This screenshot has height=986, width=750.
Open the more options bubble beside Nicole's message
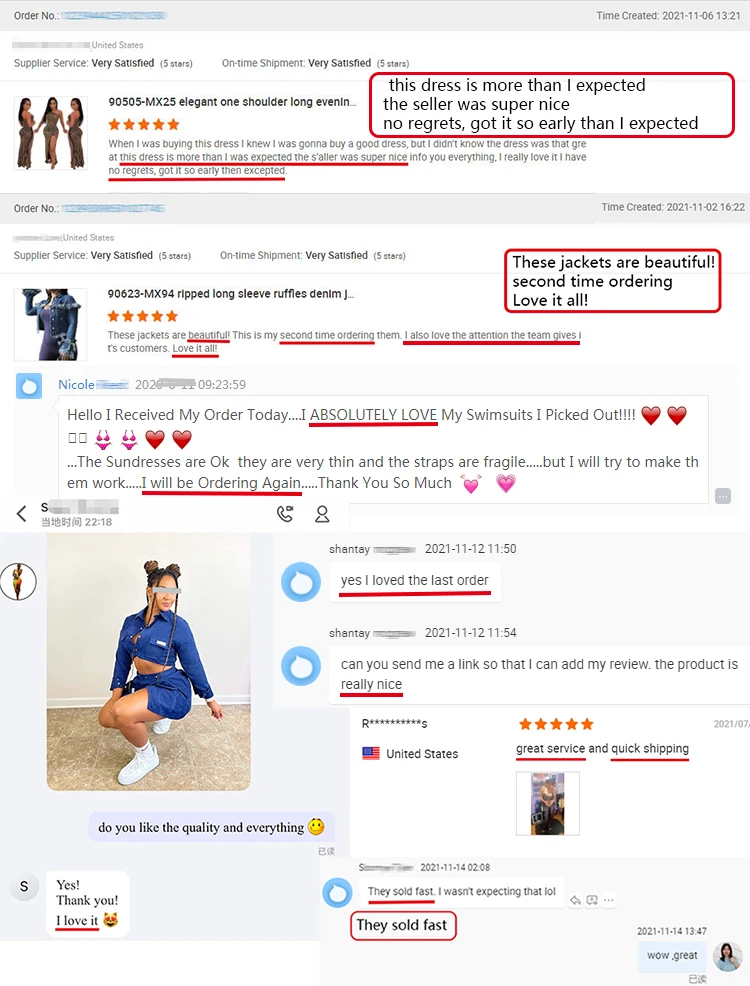(x=723, y=496)
